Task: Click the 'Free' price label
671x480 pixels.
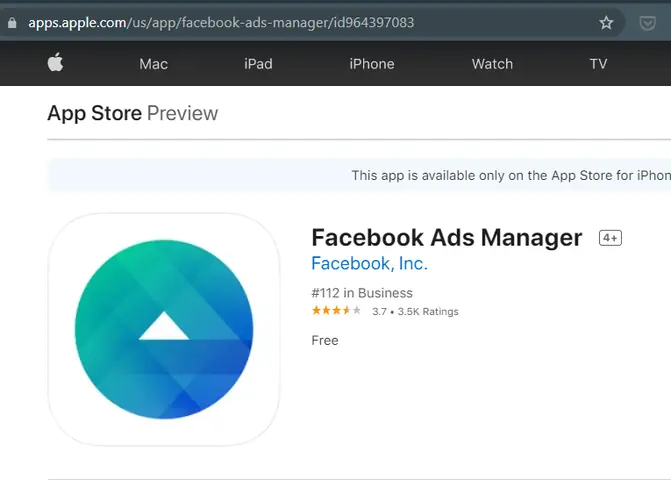Action: click(325, 341)
